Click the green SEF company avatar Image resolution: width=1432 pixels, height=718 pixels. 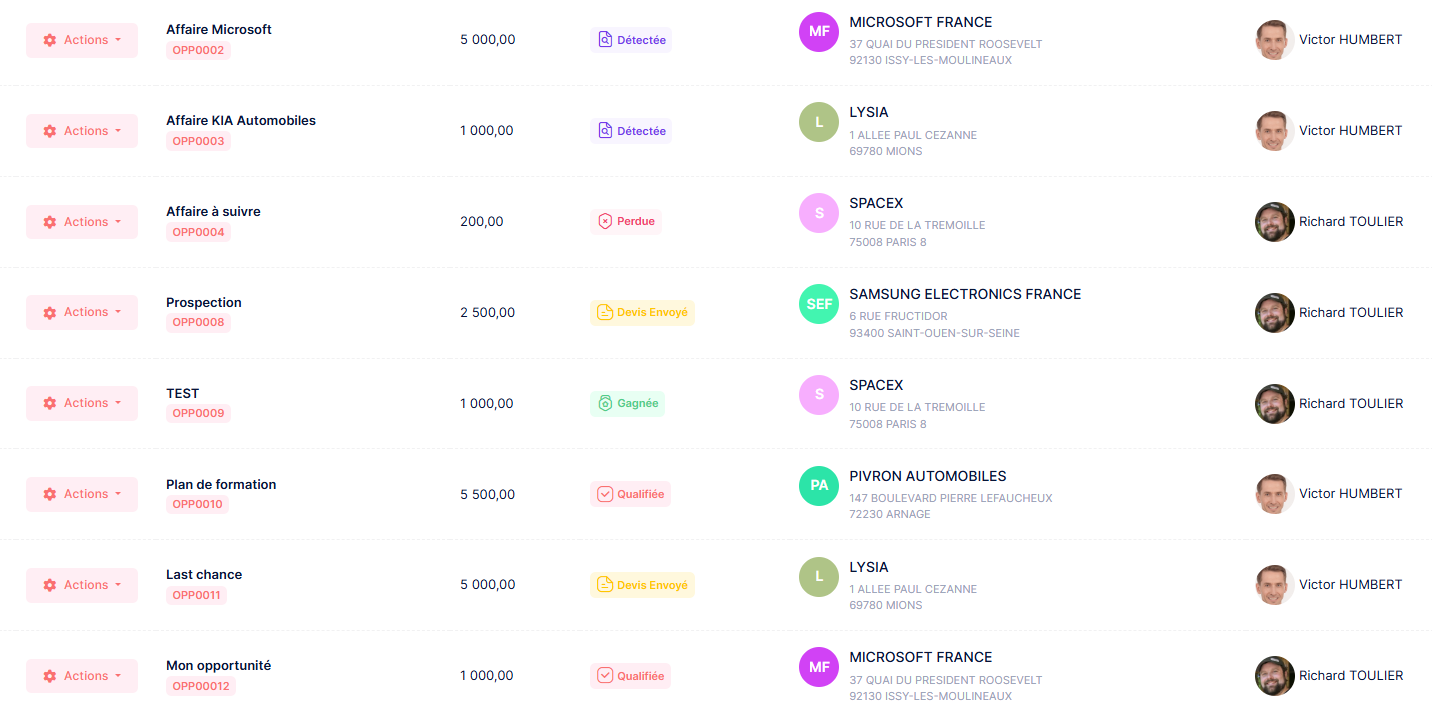click(x=819, y=304)
